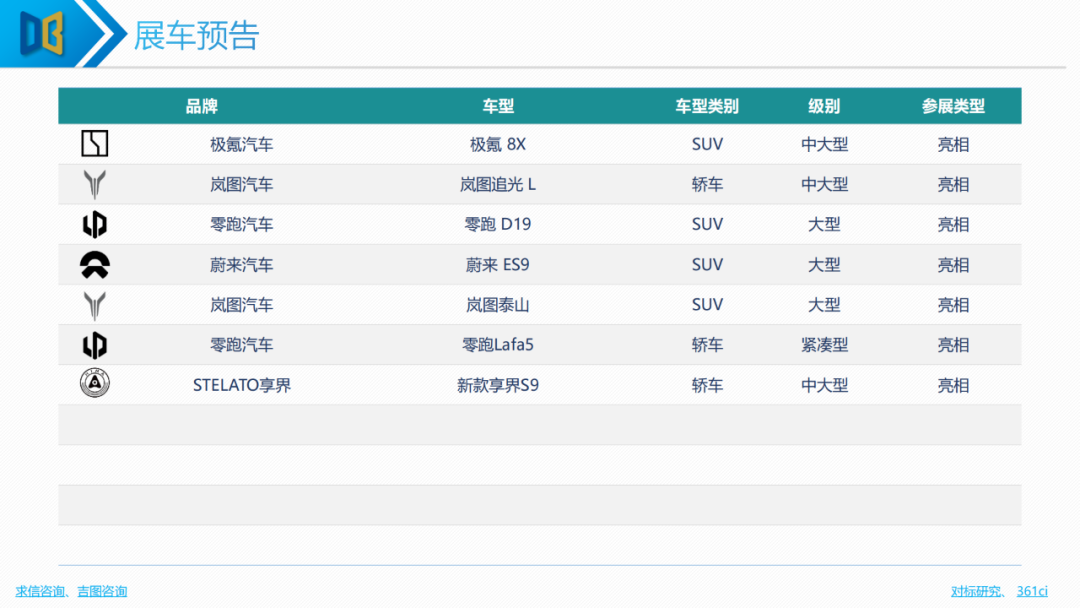The height and width of the screenshot is (608, 1080).
Task: Select 零跑汽车 in the 零跑Lafa5 row
Action: coord(242,345)
